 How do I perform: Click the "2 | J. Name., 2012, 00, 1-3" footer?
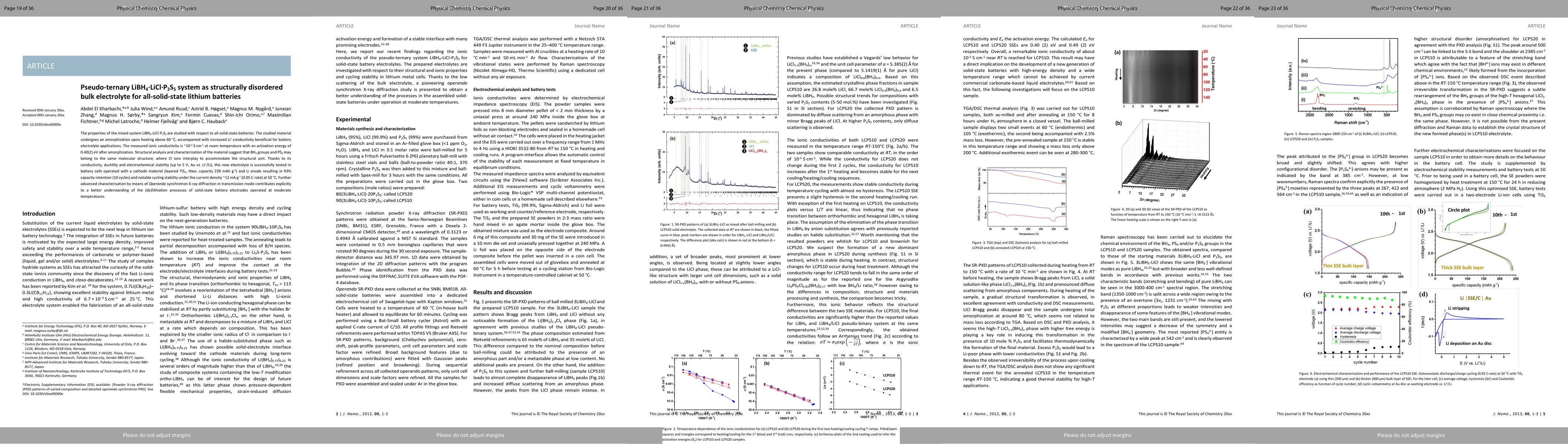pos(362,414)
